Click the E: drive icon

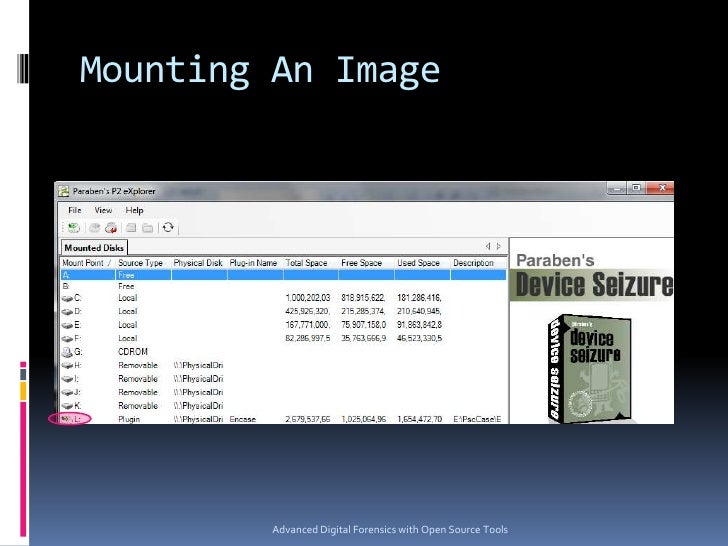[x=67, y=325]
